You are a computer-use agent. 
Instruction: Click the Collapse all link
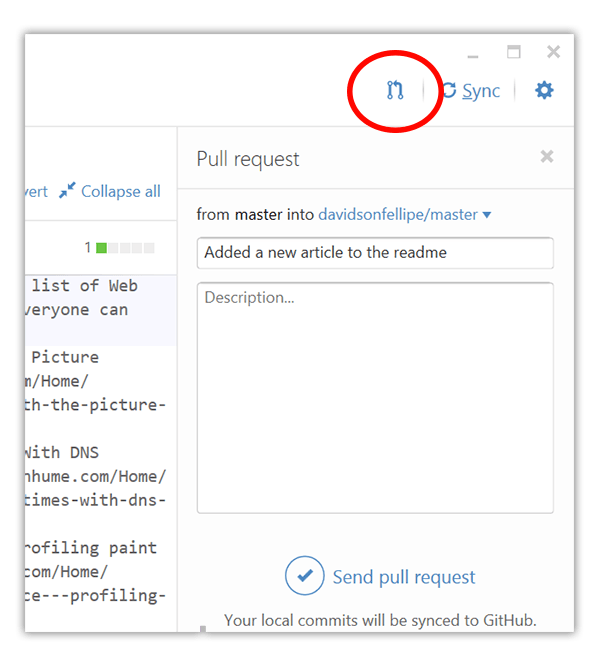click(121, 191)
